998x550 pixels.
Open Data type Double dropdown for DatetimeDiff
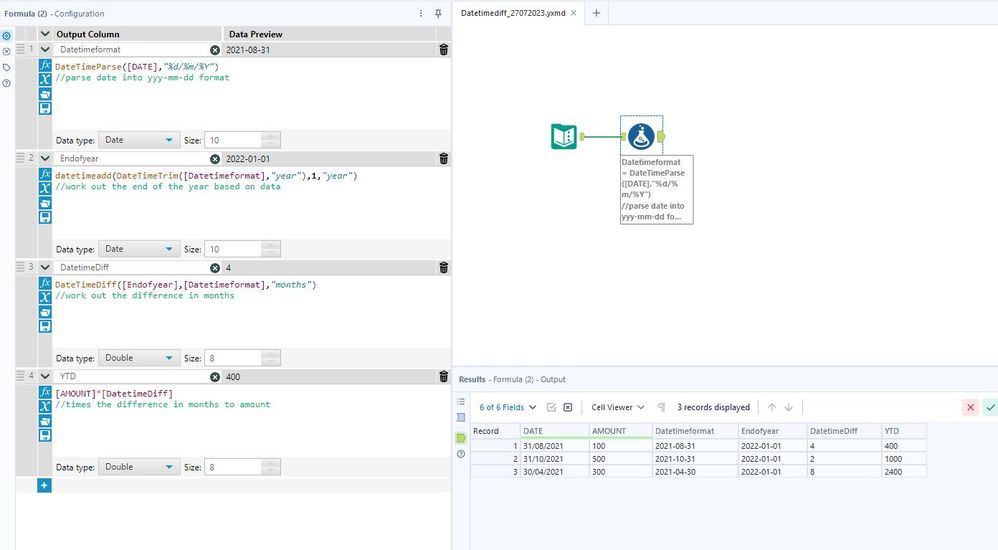(138, 358)
